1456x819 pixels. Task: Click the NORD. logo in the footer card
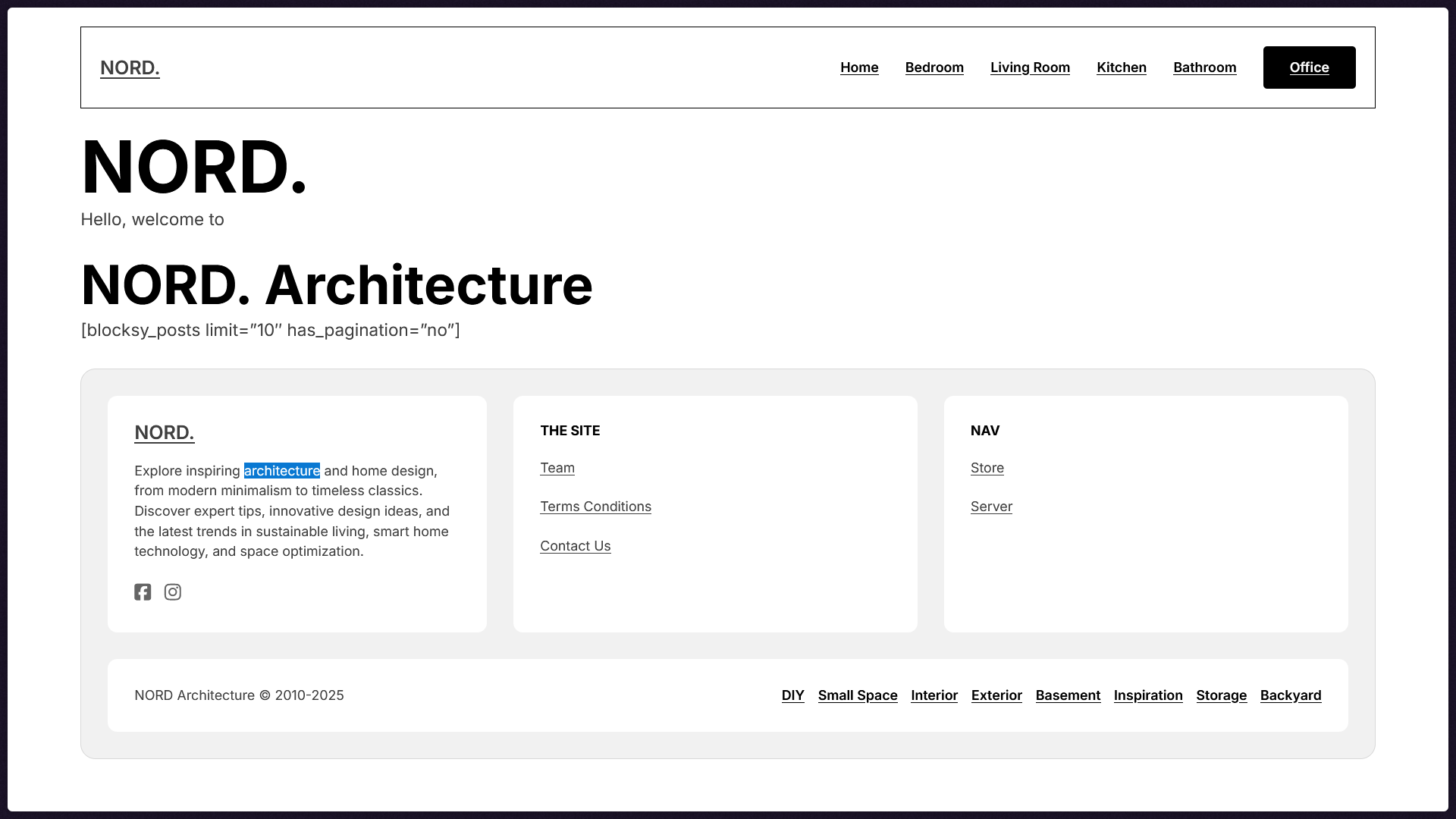(164, 433)
